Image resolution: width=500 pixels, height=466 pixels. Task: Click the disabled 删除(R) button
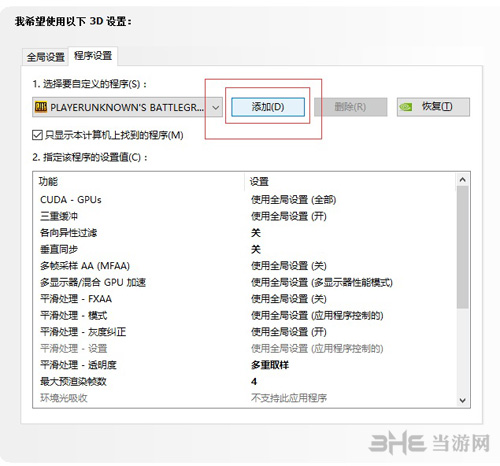pyautogui.click(x=350, y=107)
